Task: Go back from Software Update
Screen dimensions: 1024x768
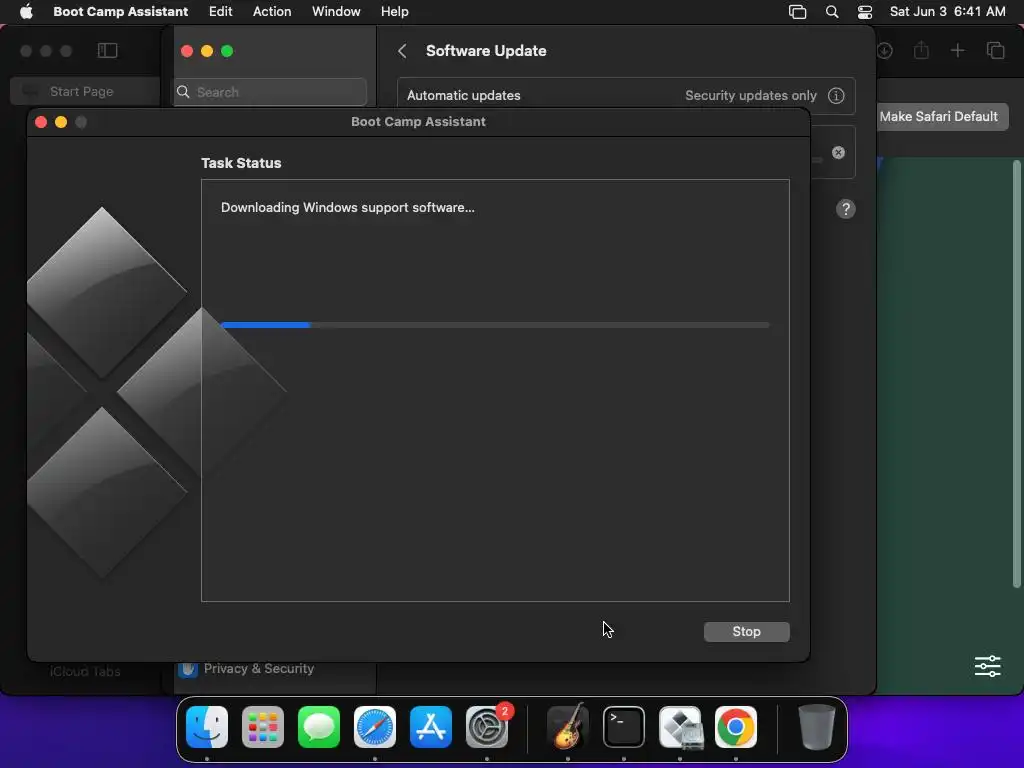Action: (x=402, y=51)
